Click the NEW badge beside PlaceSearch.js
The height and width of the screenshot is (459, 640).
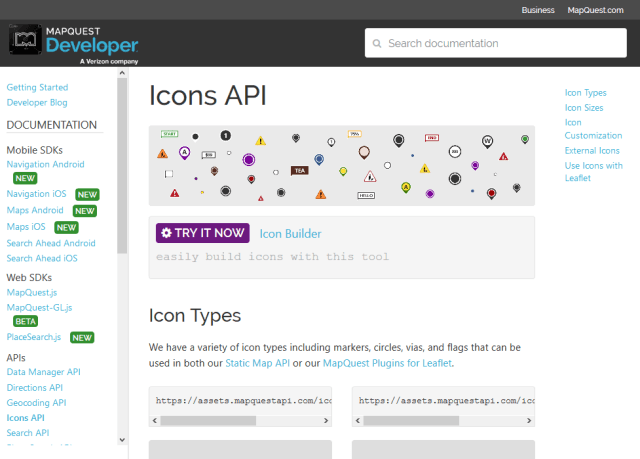click(82, 337)
